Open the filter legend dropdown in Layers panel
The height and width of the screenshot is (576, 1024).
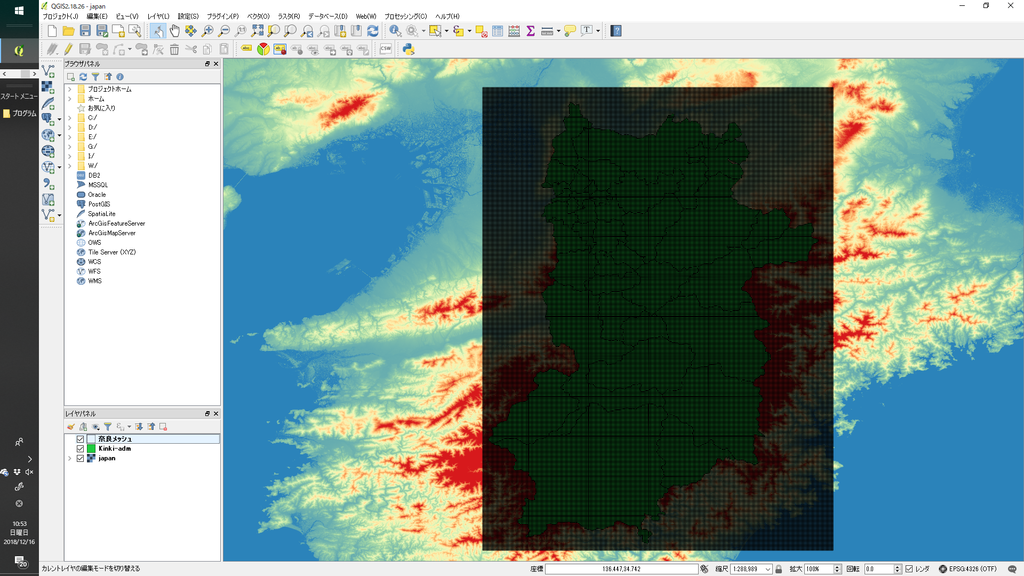click(x=129, y=426)
